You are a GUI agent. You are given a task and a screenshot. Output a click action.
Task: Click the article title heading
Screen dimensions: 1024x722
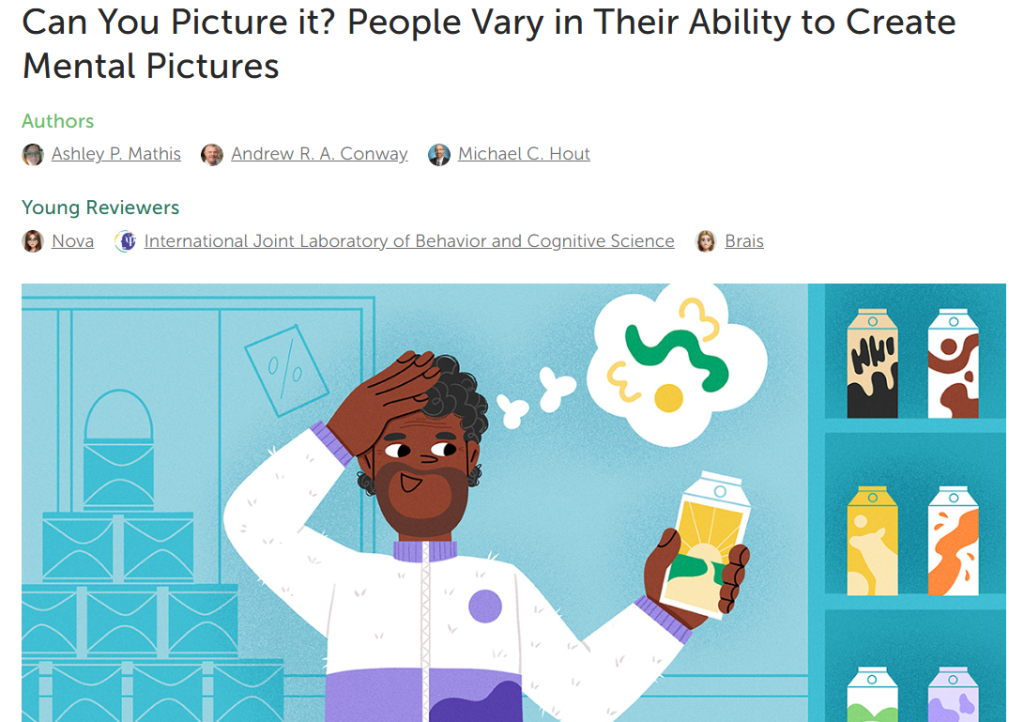(488, 44)
